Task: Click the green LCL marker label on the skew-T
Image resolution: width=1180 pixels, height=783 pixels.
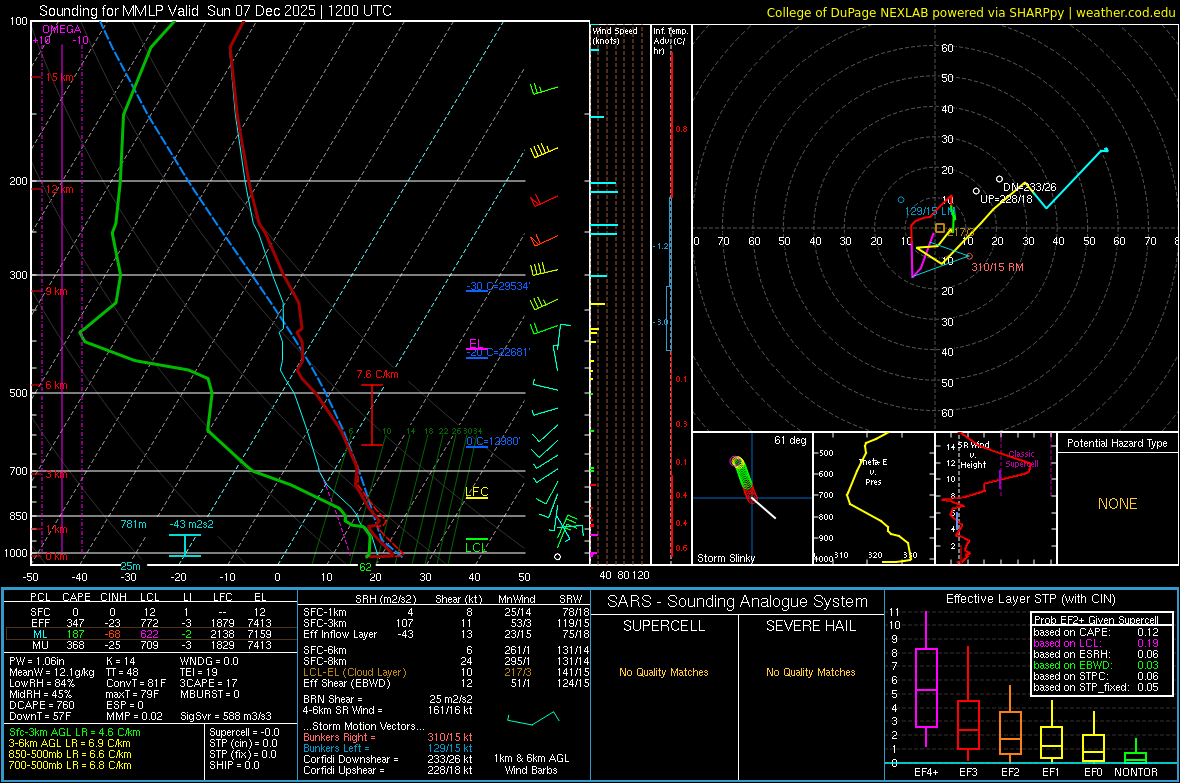Action: tap(476, 547)
